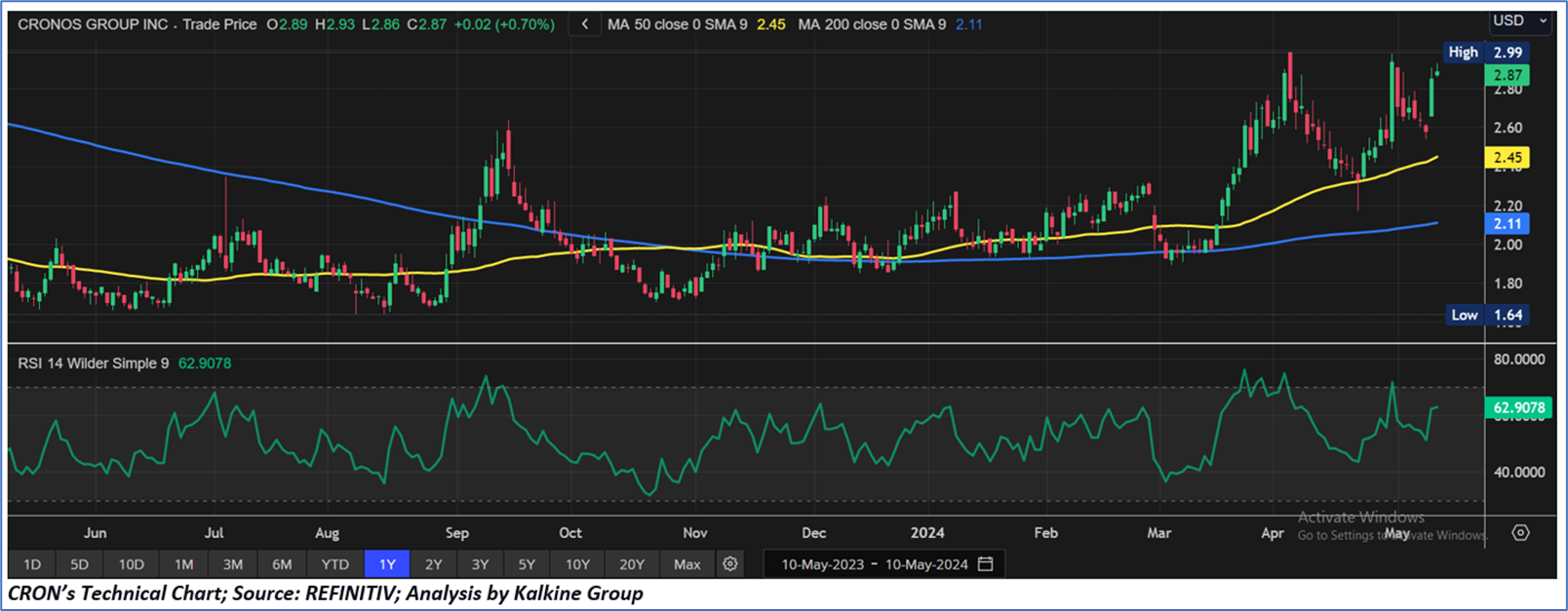Click the CRONOS GROUP INC title
The image size is (1568, 611).
tap(94, 24)
